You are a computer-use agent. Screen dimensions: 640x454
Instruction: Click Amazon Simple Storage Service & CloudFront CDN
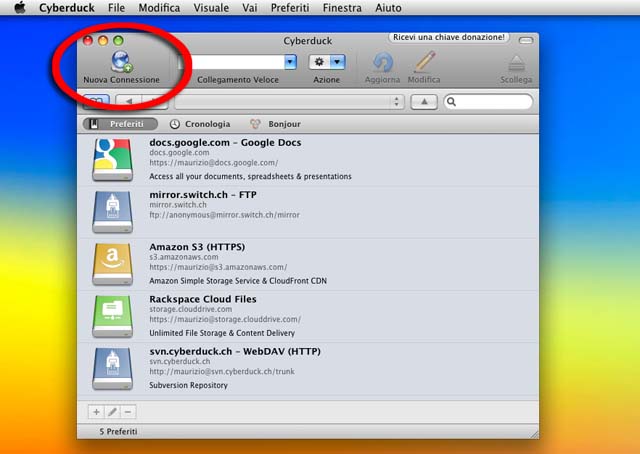tap(238, 281)
